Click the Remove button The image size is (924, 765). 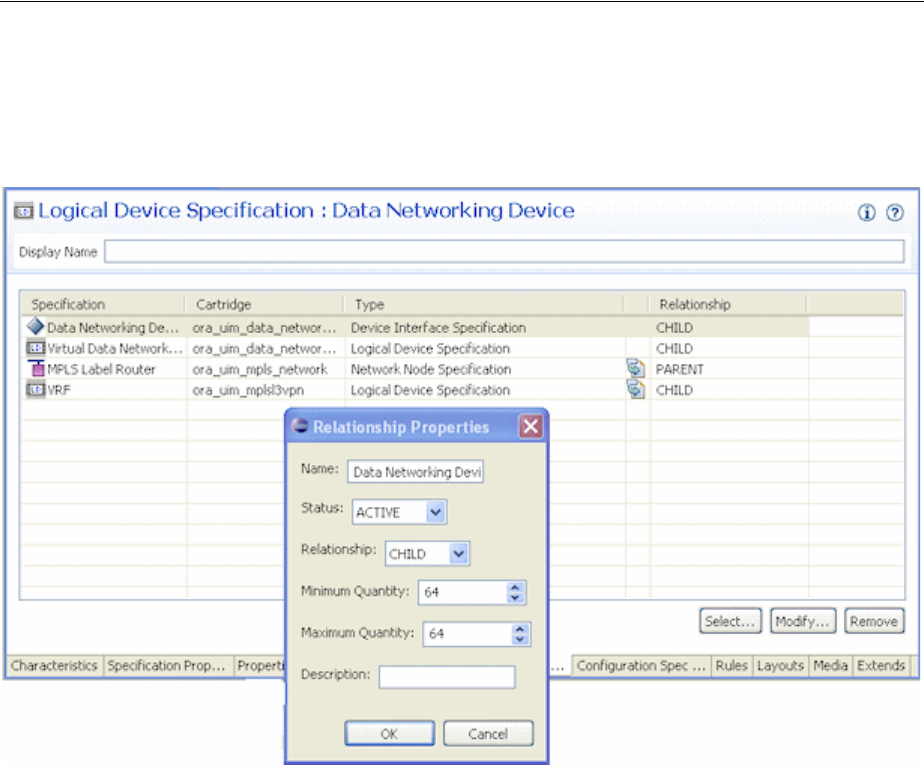tap(873, 621)
